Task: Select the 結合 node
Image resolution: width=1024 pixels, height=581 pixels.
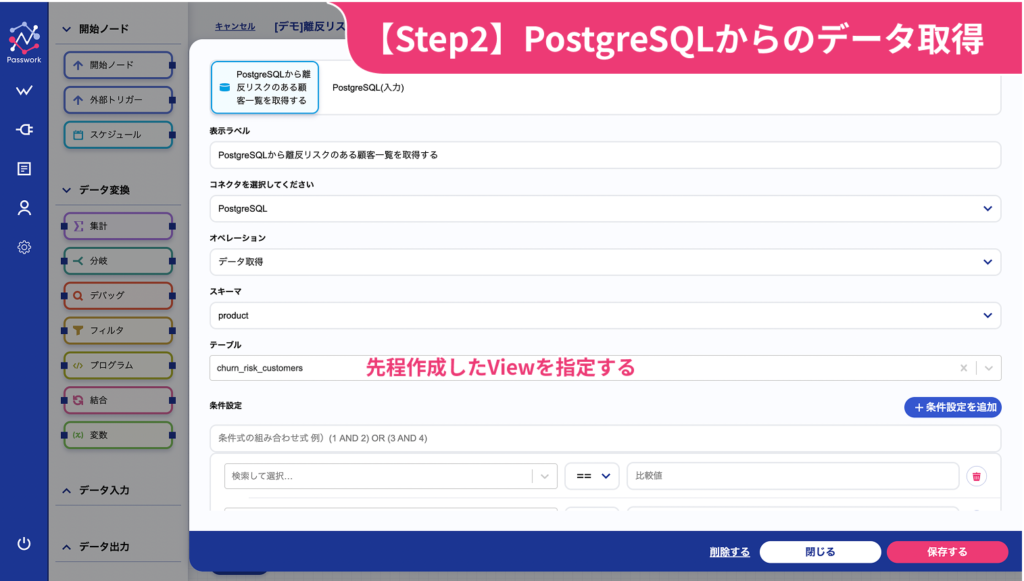Action: coord(118,400)
